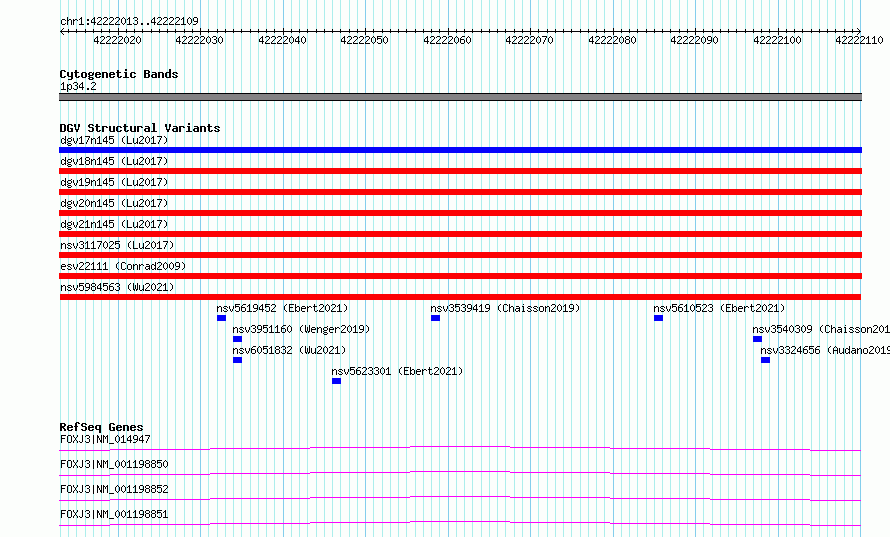This screenshot has height=537, width=890.
Task: Click nsv5619452 (Ebert2021) label
Action: point(282,308)
